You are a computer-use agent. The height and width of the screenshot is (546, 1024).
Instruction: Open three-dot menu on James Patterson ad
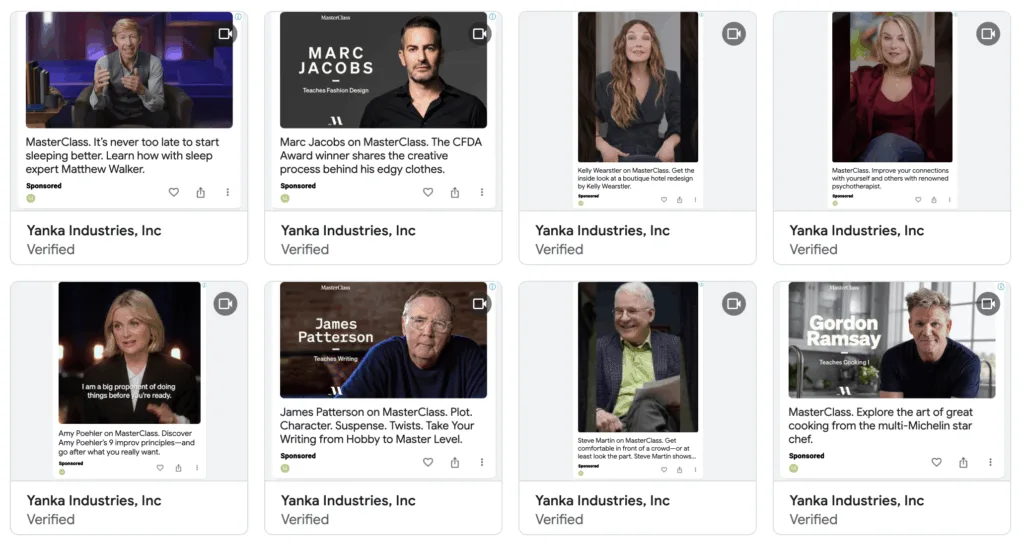coord(482,462)
